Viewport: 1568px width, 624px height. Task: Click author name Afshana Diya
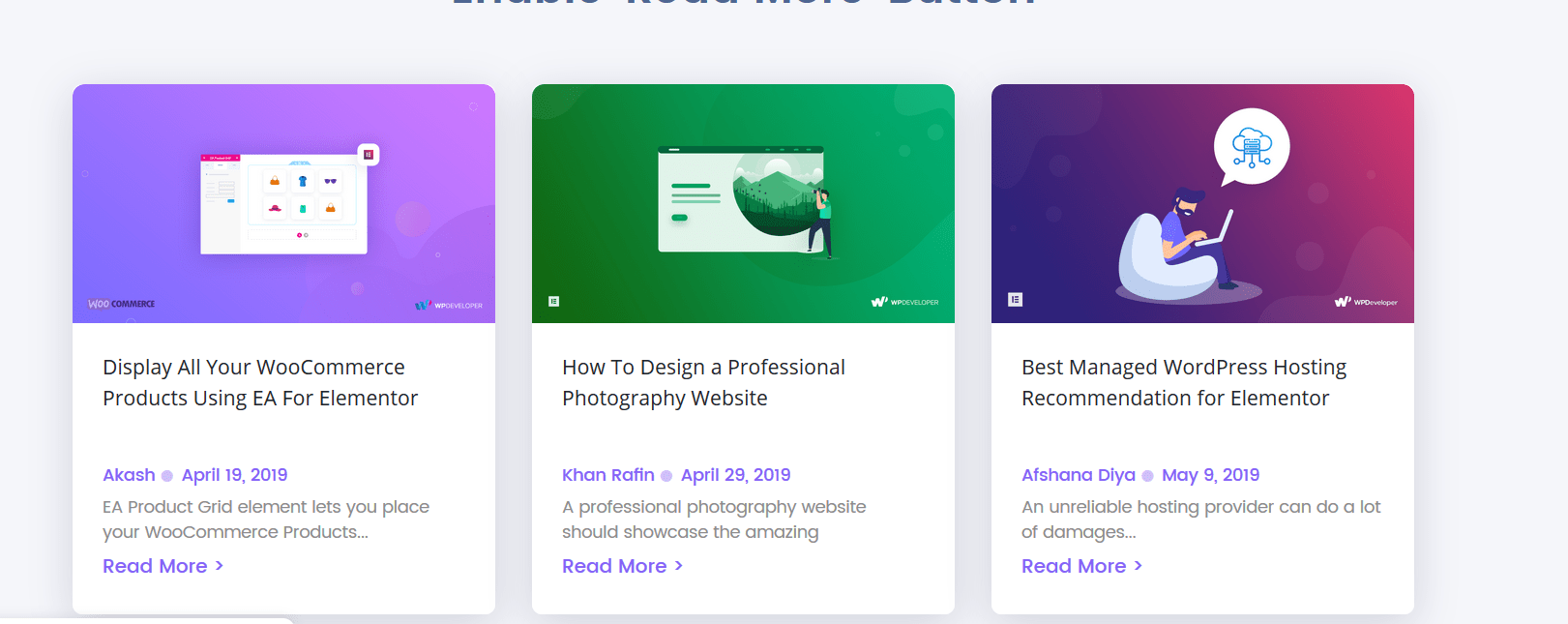(x=1079, y=475)
